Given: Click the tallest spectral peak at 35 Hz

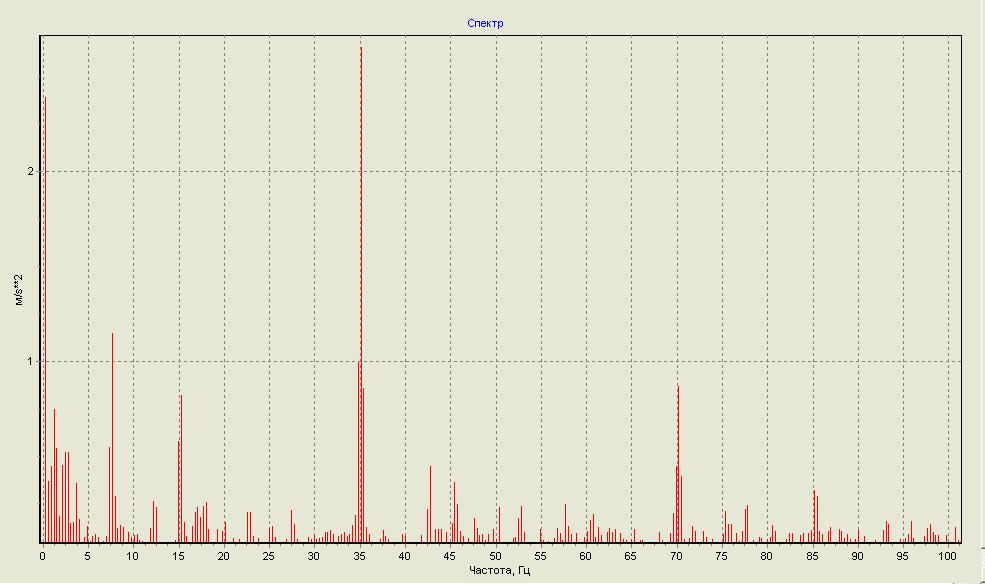Looking at the screenshot, I should (x=361, y=295).
